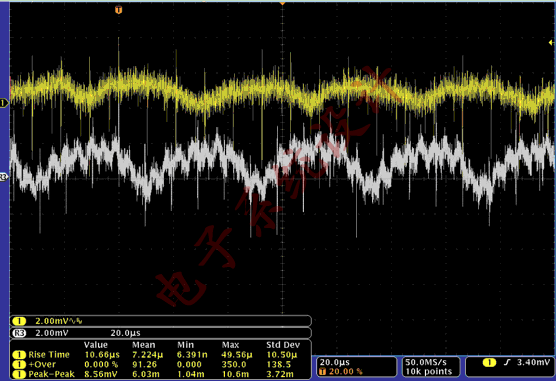Select the trigger level arrow on right edge
556x381 pixels.
pos(551,43)
